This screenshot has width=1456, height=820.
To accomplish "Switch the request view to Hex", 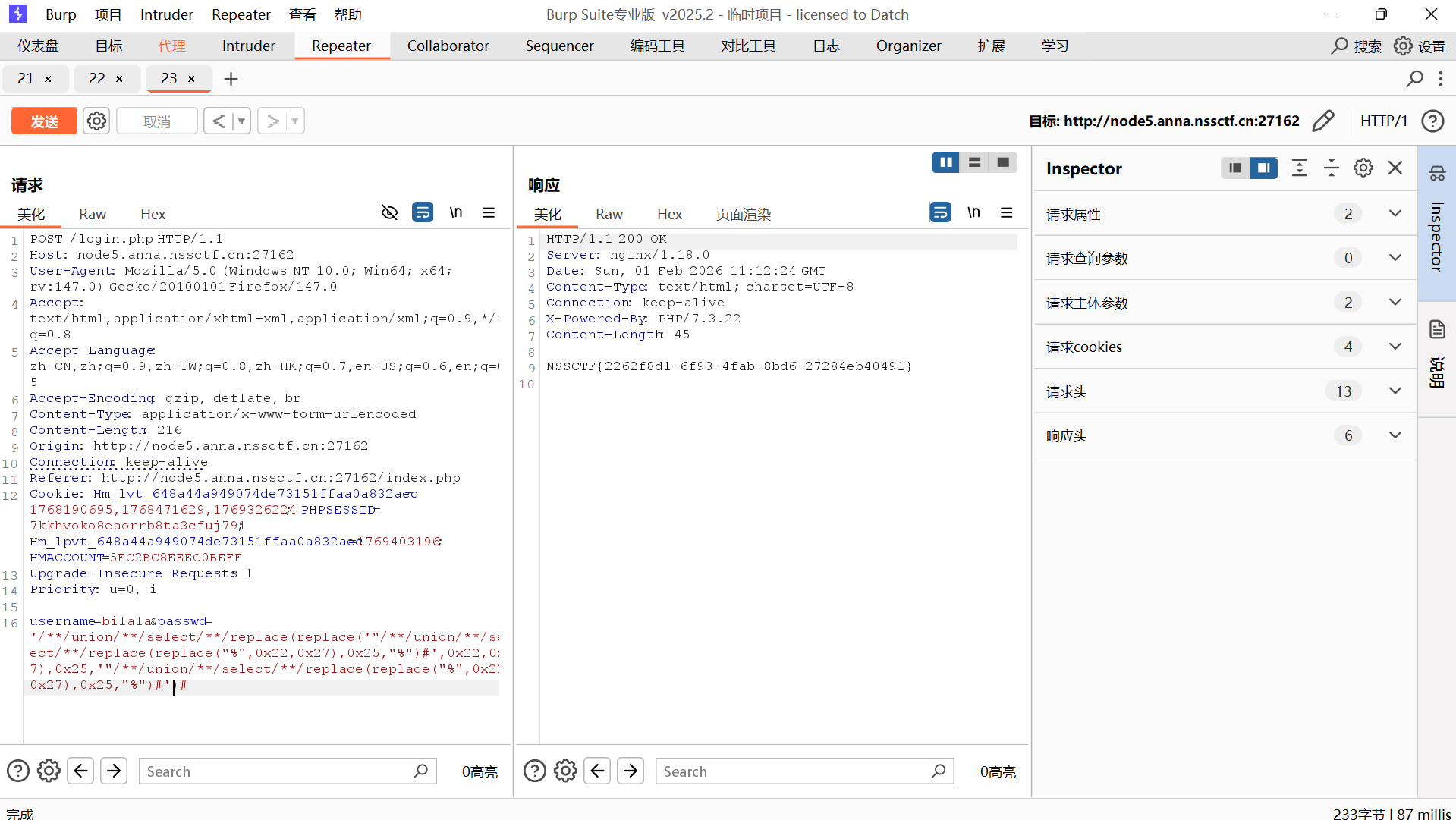I will pyautogui.click(x=153, y=215).
